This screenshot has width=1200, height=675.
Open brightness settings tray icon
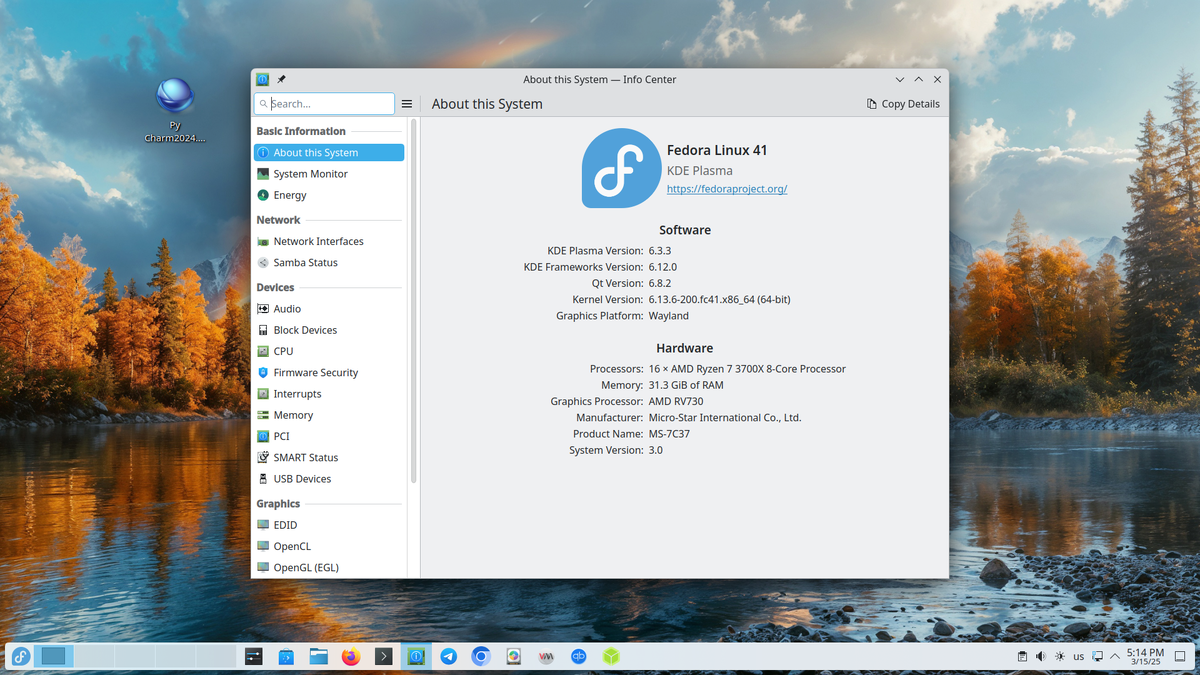click(x=1060, y=657)
